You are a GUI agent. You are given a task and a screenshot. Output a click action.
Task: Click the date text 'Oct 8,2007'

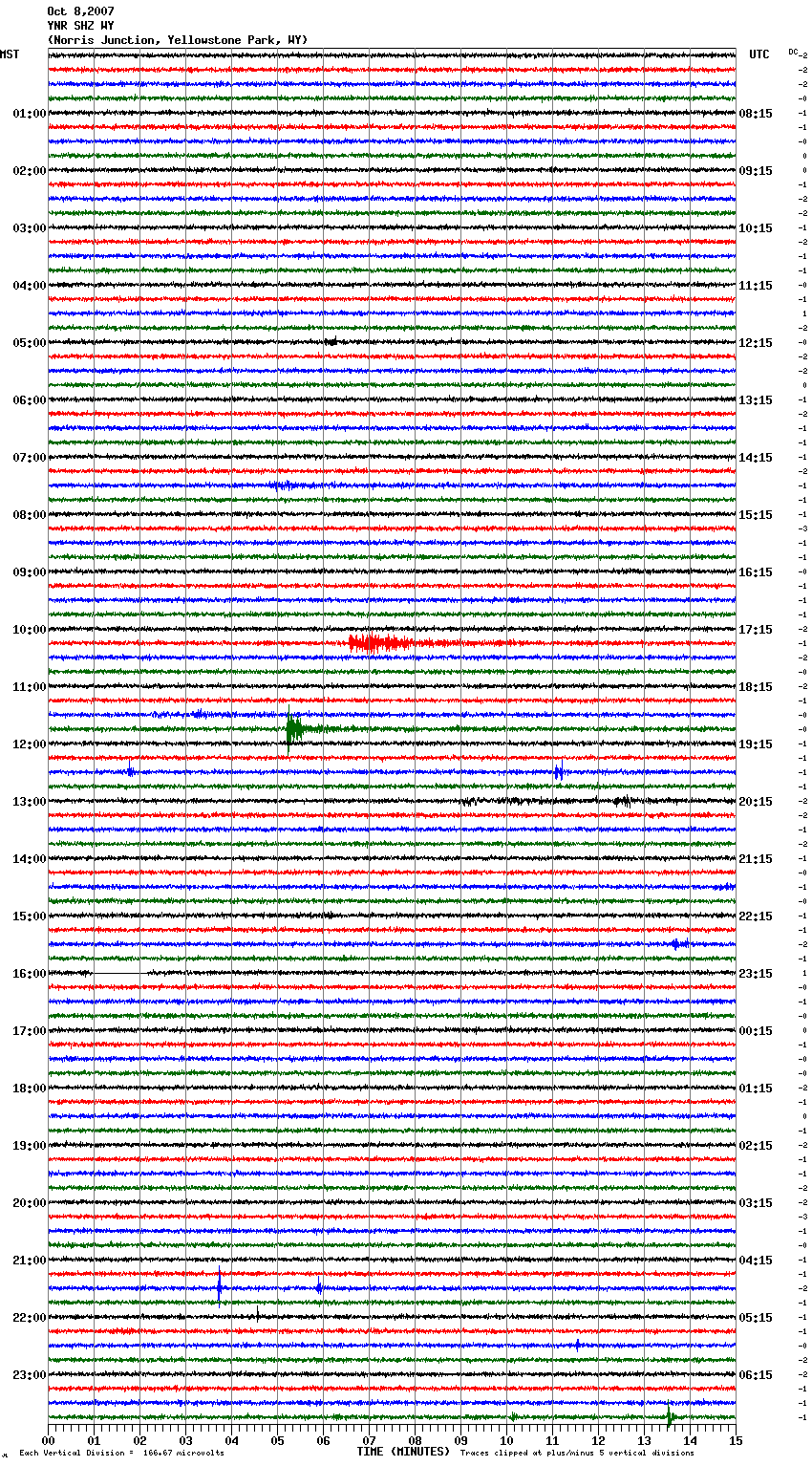click(x=80, y=11)
